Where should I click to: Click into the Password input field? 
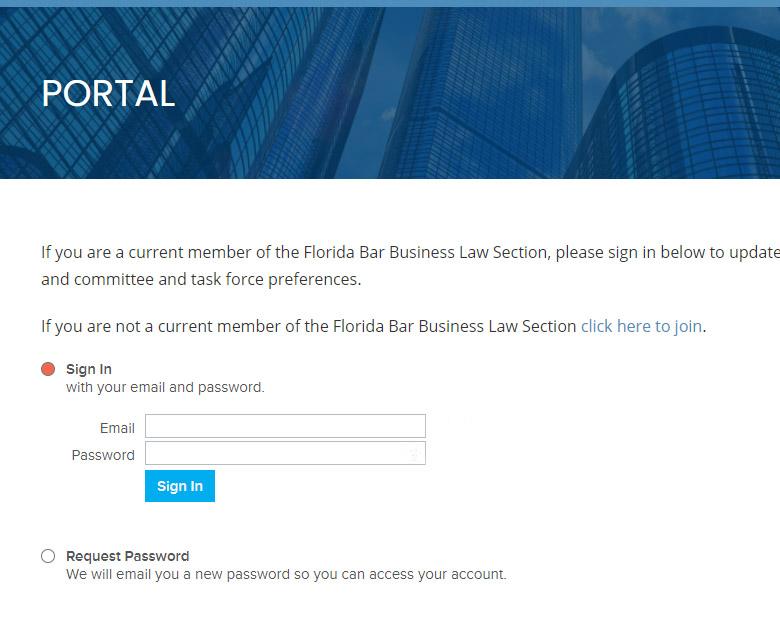[275, 454]
